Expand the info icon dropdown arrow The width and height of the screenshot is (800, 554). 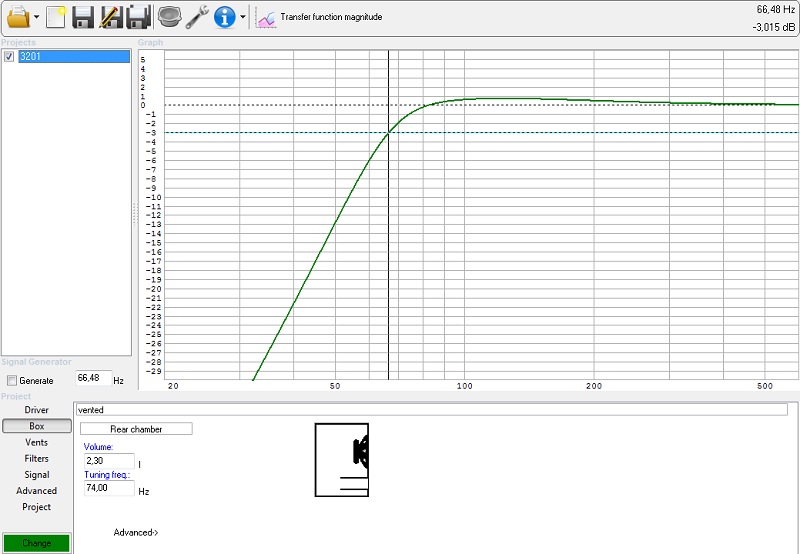[243, 17]
